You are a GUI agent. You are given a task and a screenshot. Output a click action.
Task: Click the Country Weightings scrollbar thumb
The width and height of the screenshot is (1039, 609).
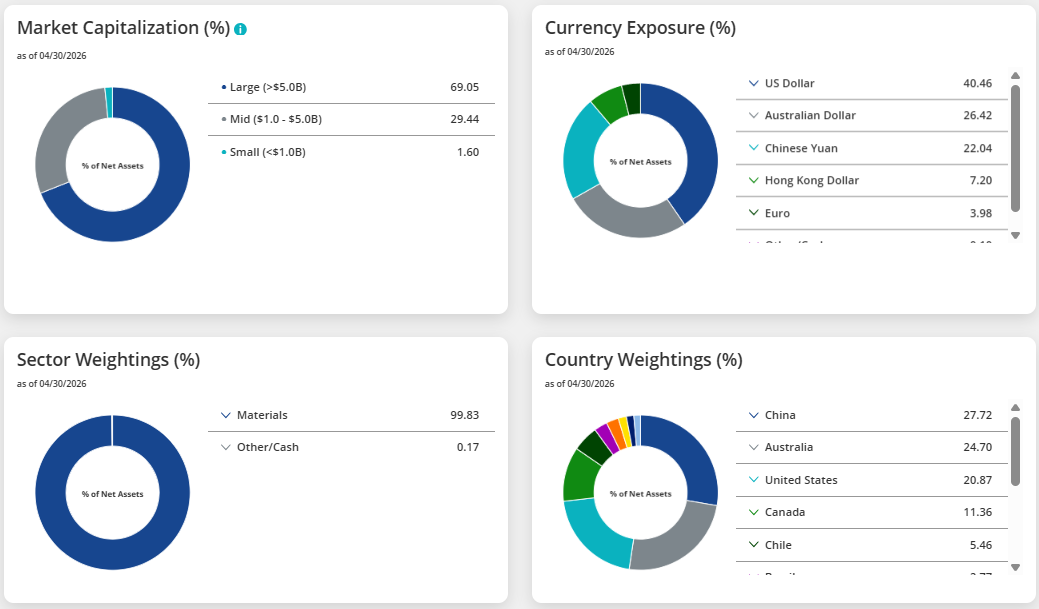coord(1015,451)
